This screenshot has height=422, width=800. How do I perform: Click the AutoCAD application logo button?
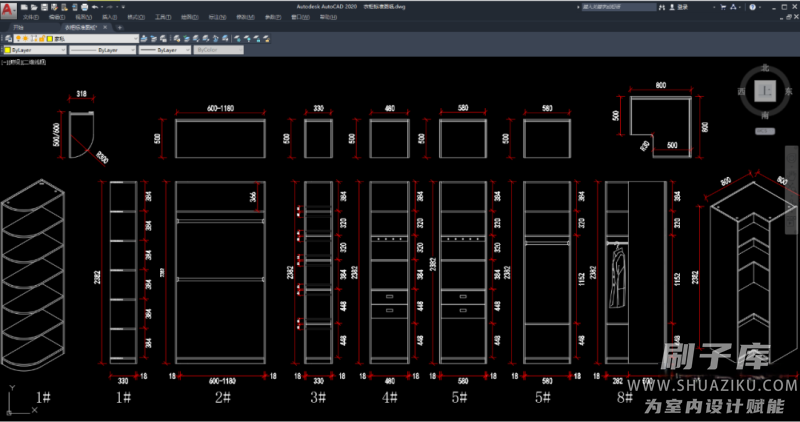click(8, 9)
